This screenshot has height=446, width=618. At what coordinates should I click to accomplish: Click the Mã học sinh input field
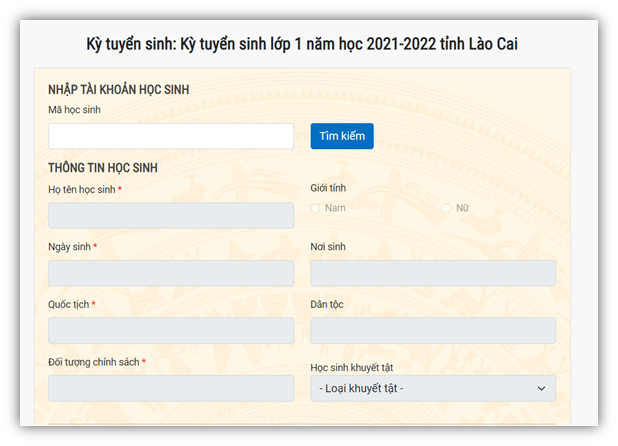(170, 136)
